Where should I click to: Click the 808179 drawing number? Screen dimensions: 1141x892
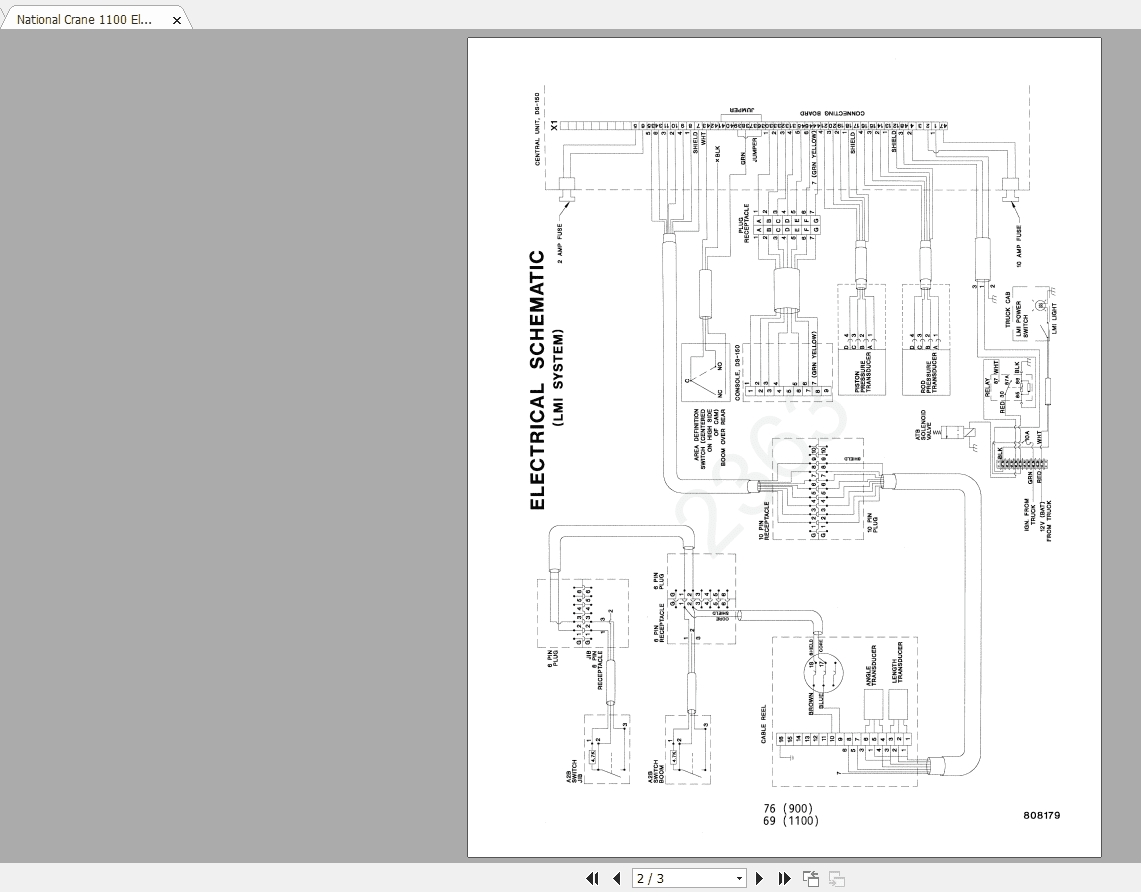1040,815
